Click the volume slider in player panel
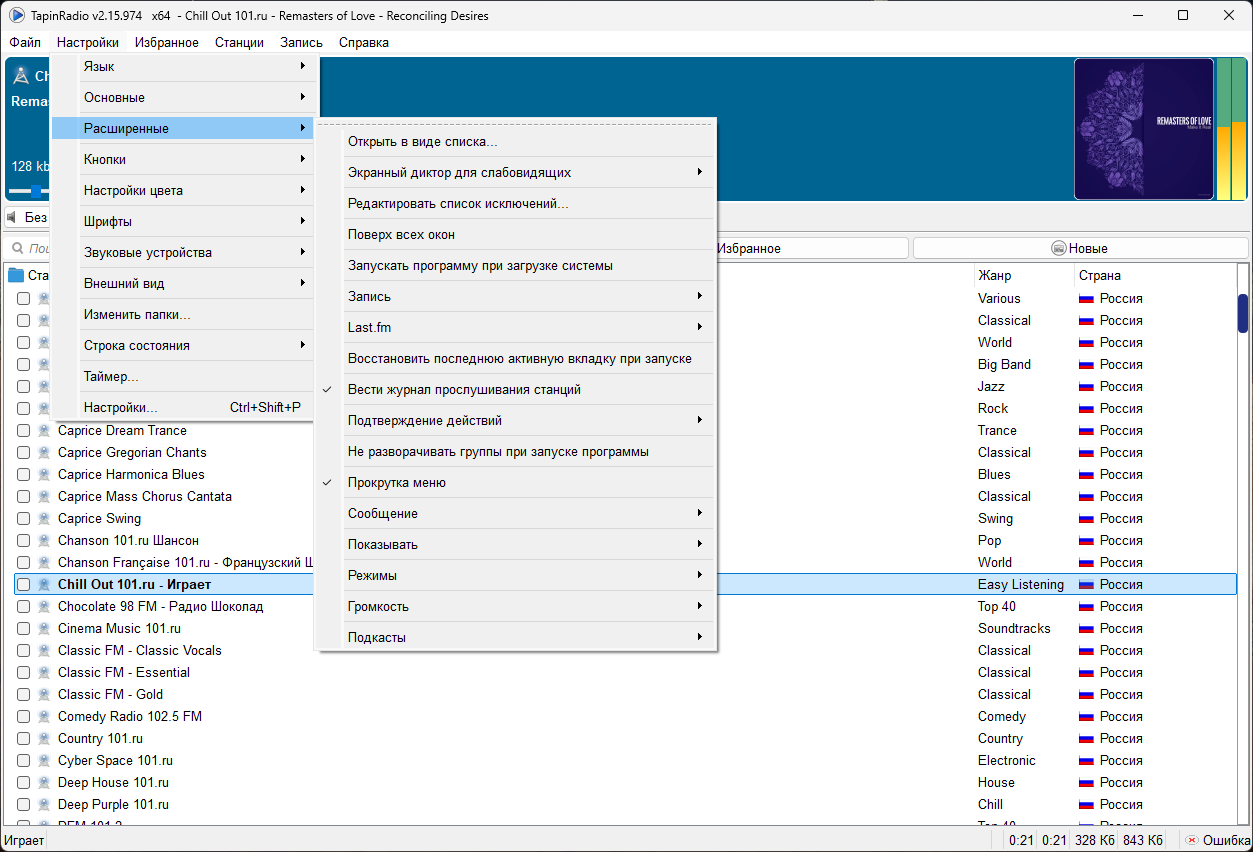1253x852 pixels. point(30,191)
